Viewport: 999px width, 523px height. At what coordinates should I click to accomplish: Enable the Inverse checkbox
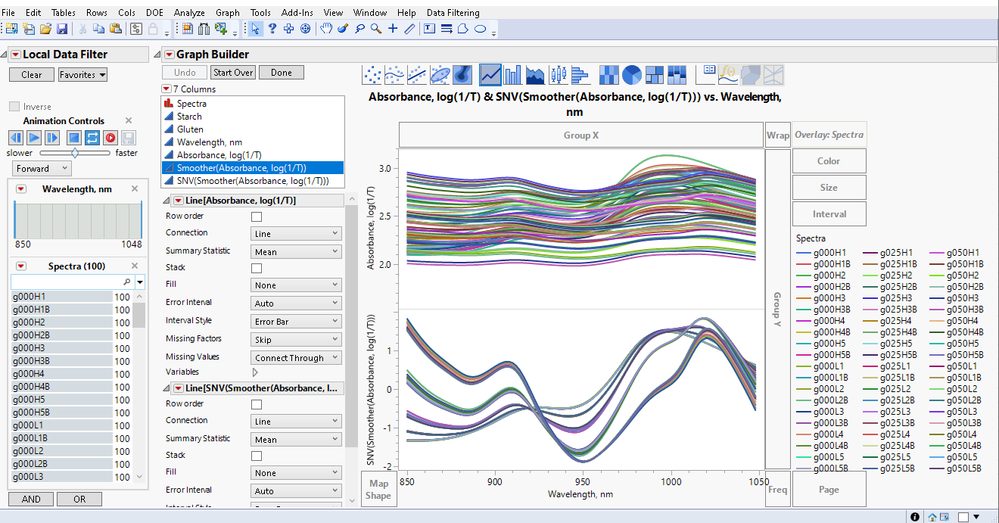[x=15, y=106]
